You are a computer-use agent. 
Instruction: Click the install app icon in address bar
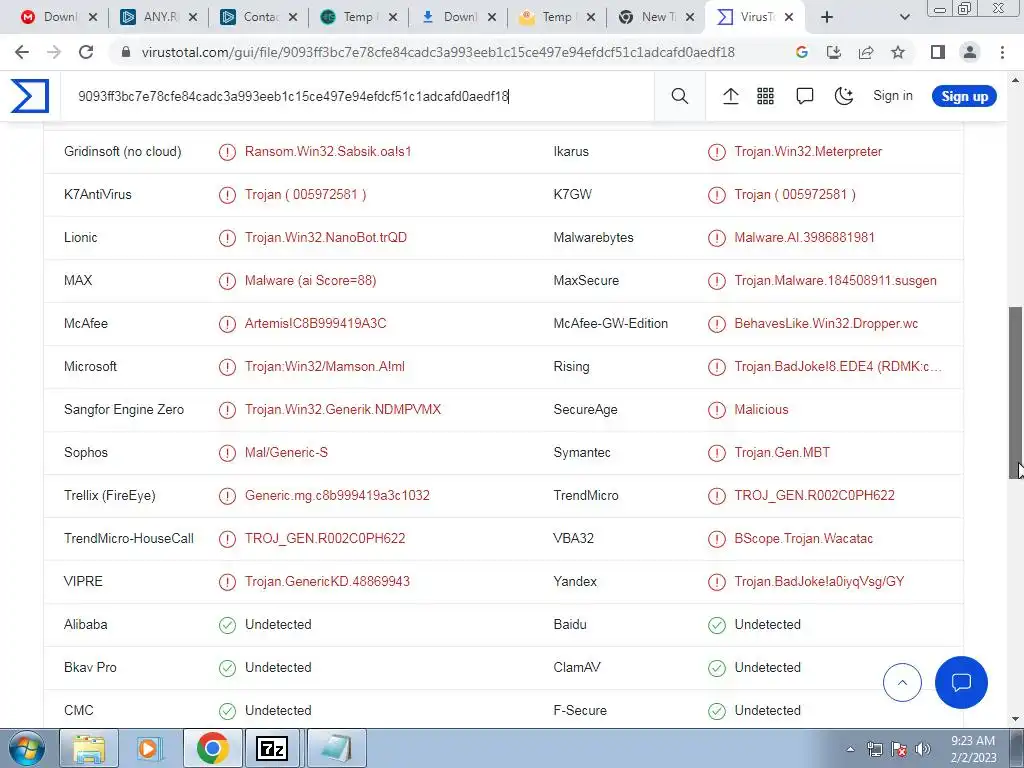click(834, 52)
